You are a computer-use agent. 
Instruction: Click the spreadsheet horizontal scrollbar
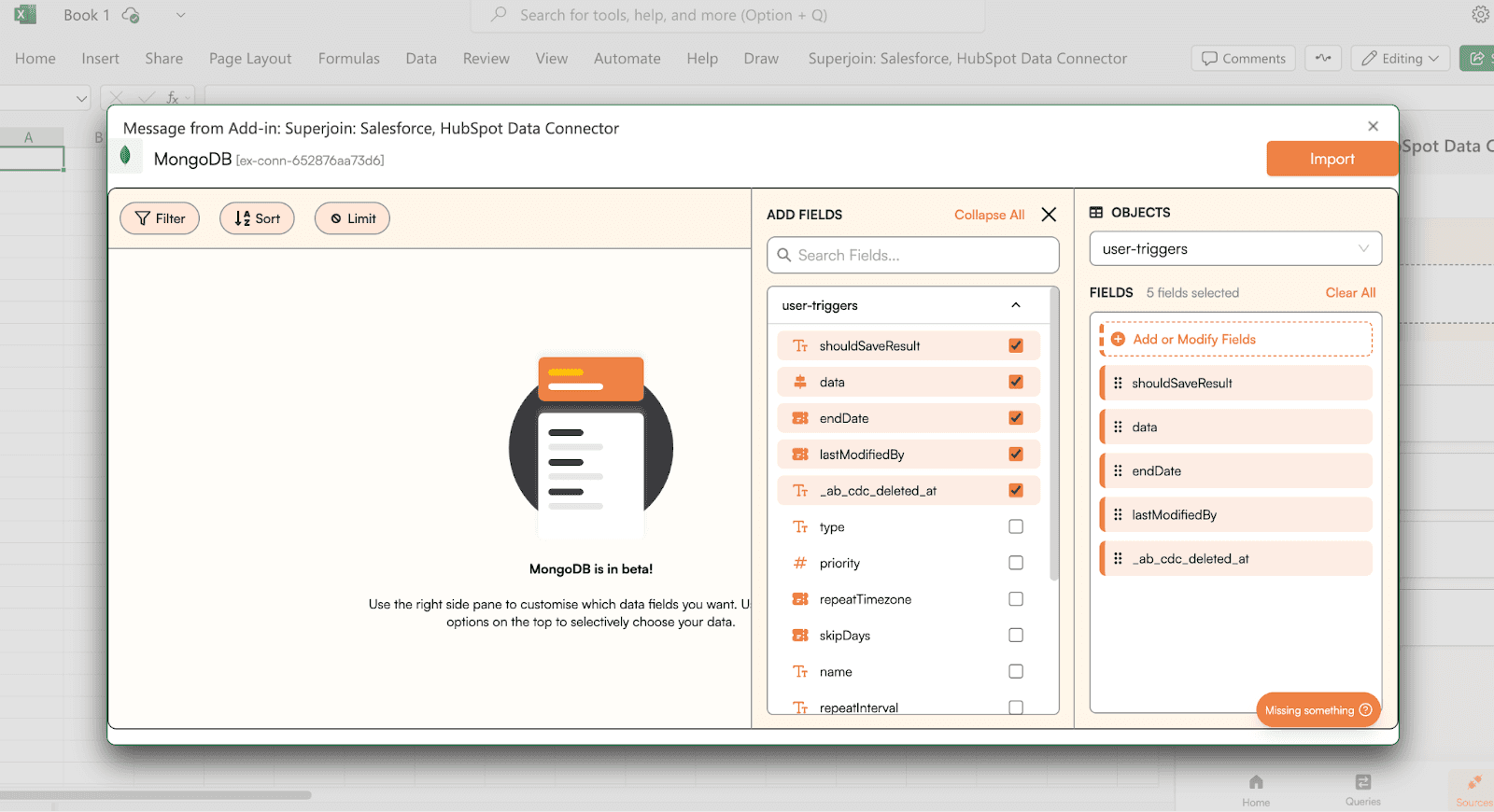(155, 795)
